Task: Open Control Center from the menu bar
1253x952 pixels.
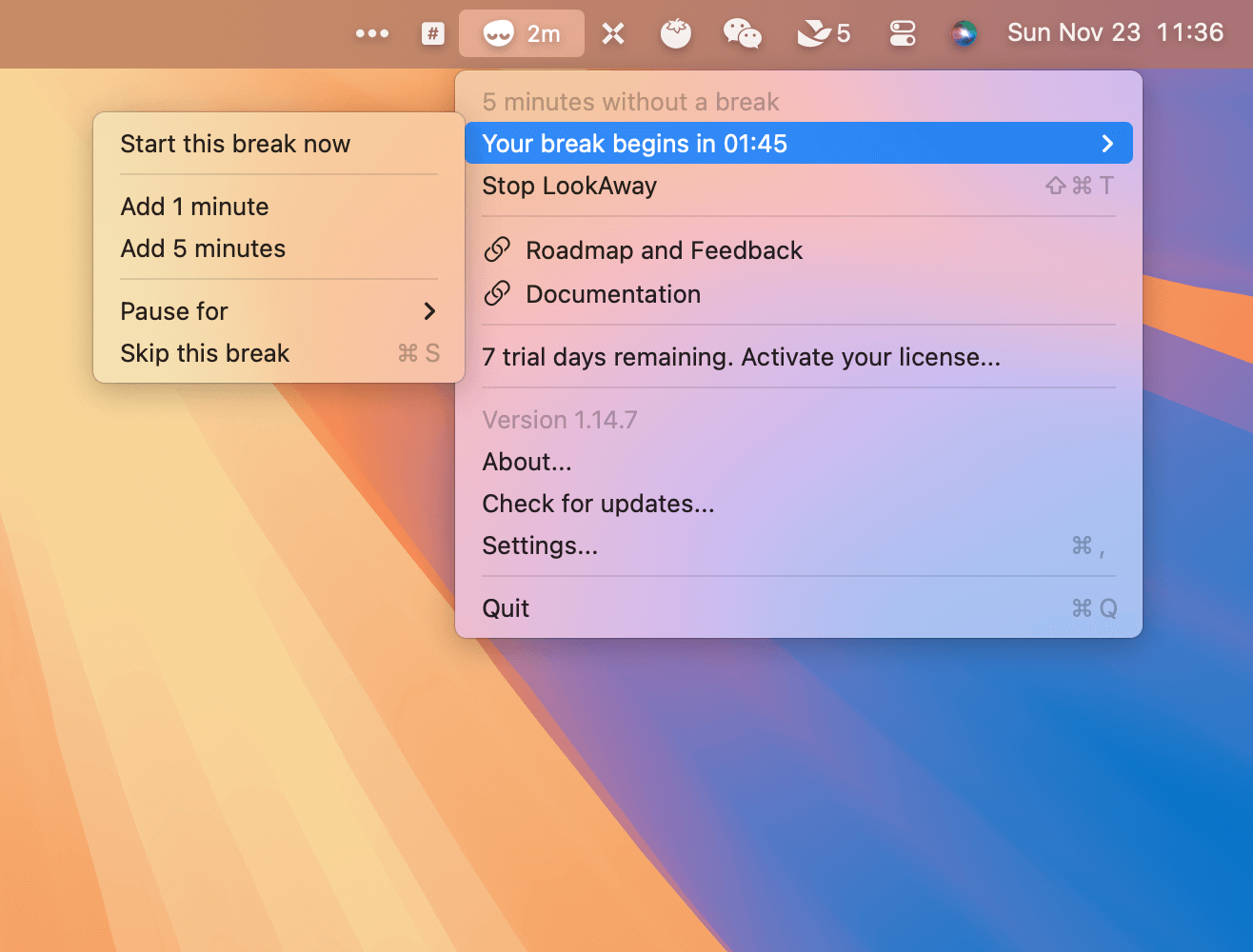Action: 902,34
